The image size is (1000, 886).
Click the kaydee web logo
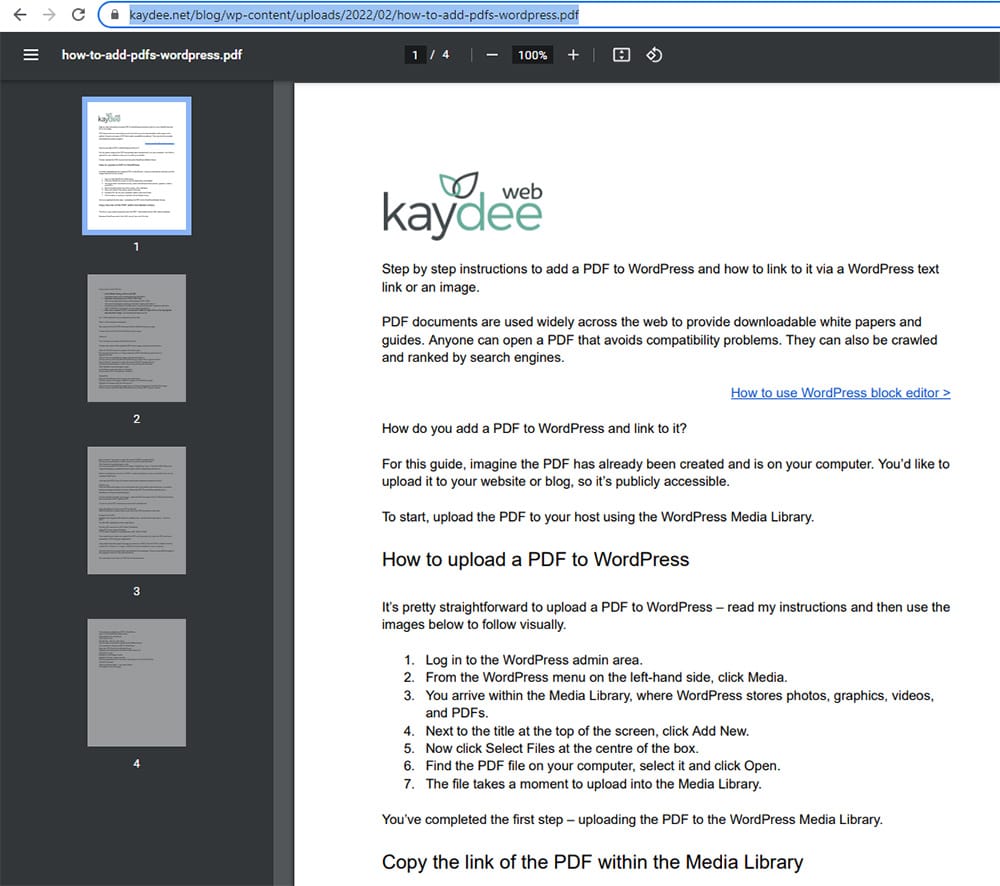tap(462, 205)
